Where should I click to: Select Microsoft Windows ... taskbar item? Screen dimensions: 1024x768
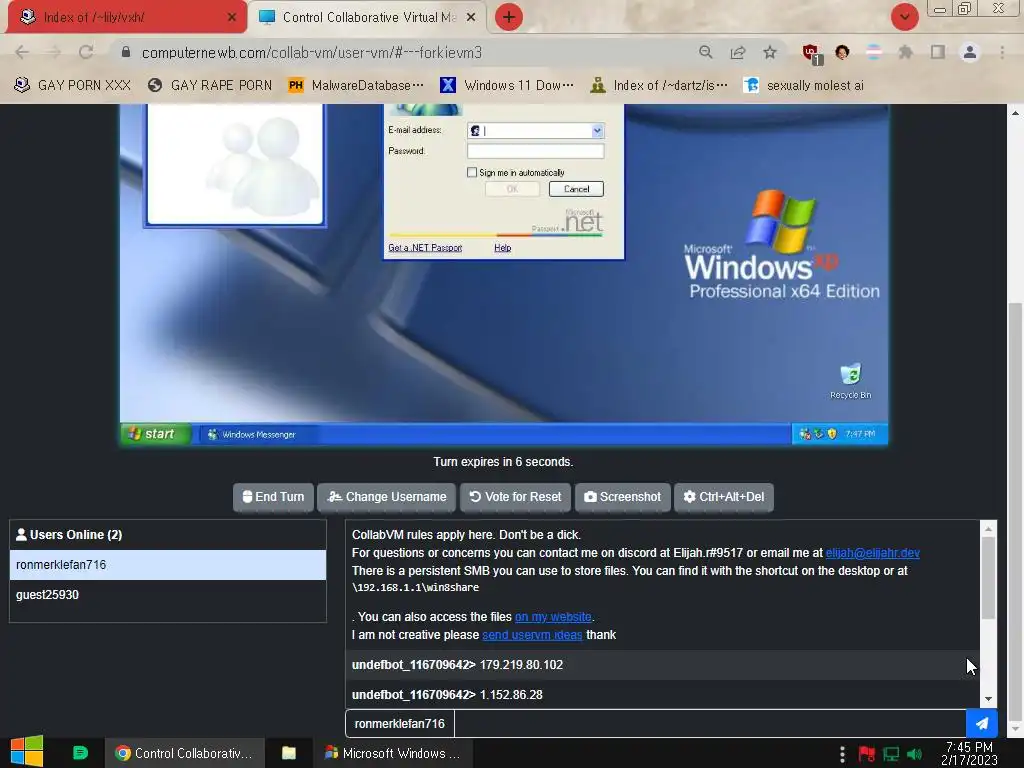coord(394,753)
